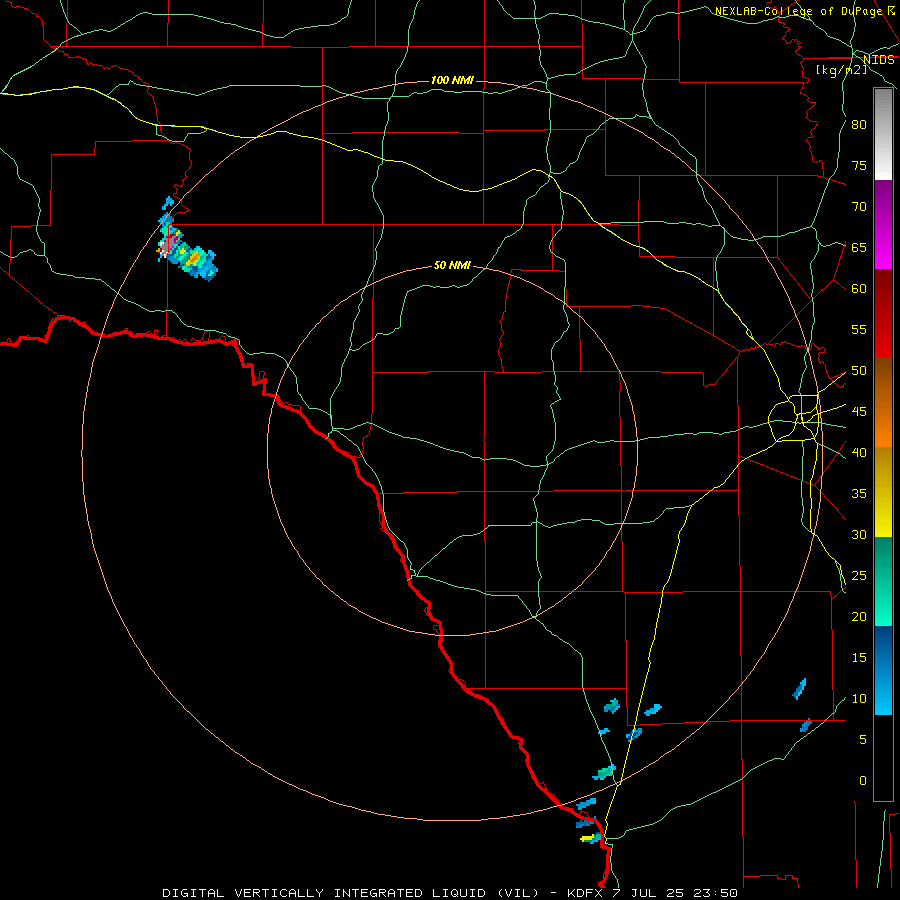Viewport: 900px width, 900px height.
Task: Click the 23:50 timestamp in the caption
Action: (x=717, y=893)
